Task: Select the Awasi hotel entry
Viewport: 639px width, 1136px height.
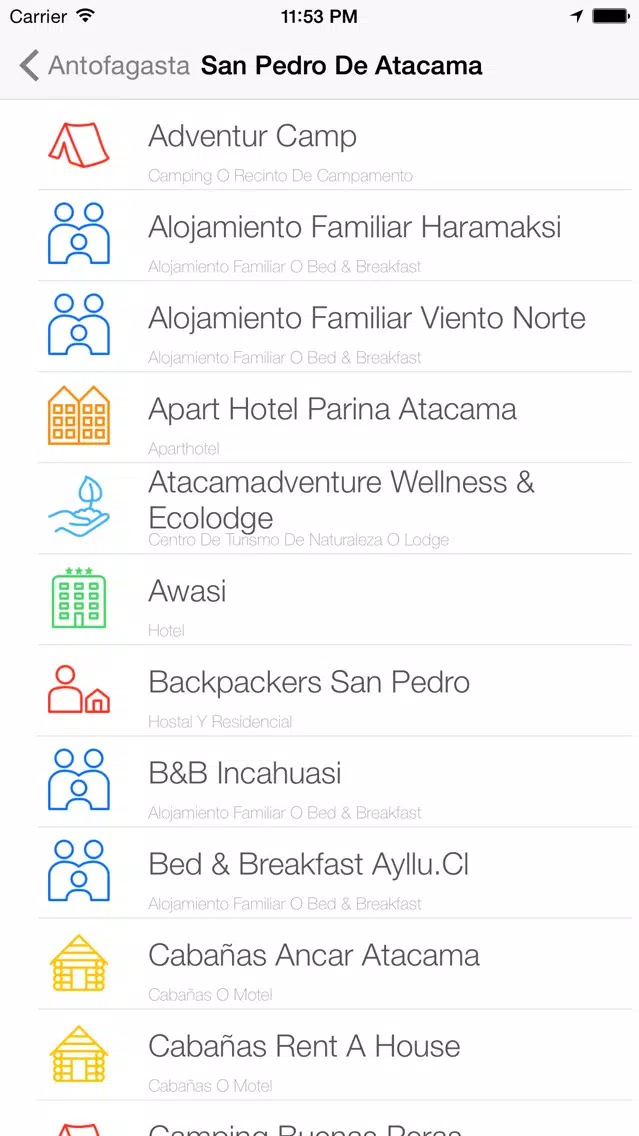Action: pos(187,591)
